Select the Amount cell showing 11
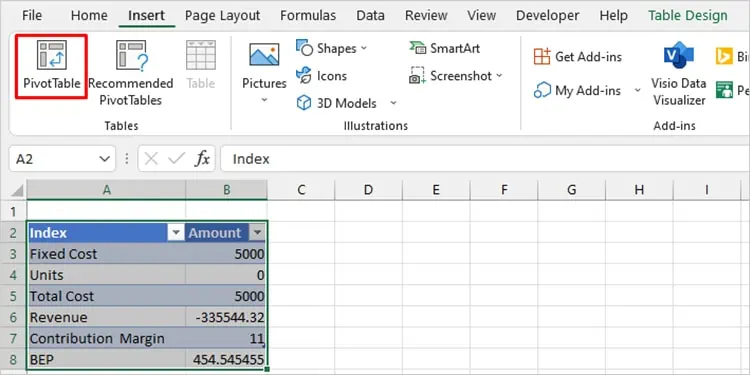This screenshot has height=375, width=750. (x=226, y=338)
